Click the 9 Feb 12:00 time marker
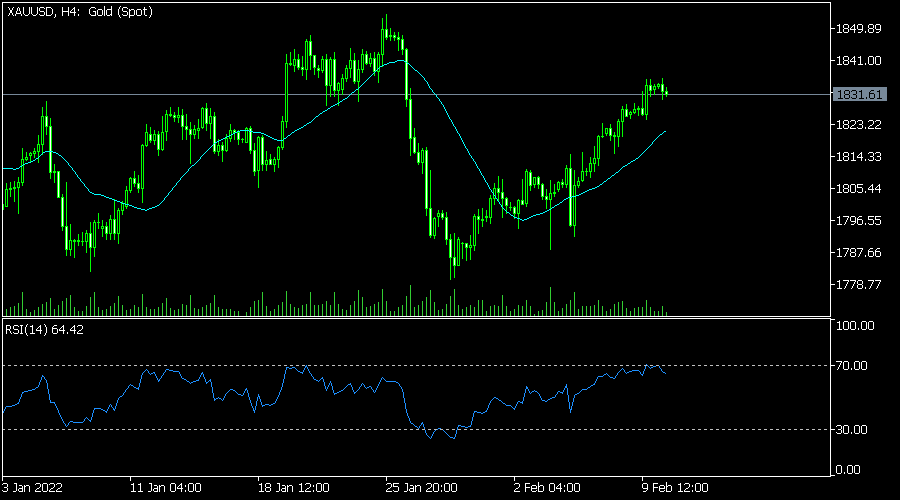This screenshot has height=500, width=900. [x=675, y=488]
